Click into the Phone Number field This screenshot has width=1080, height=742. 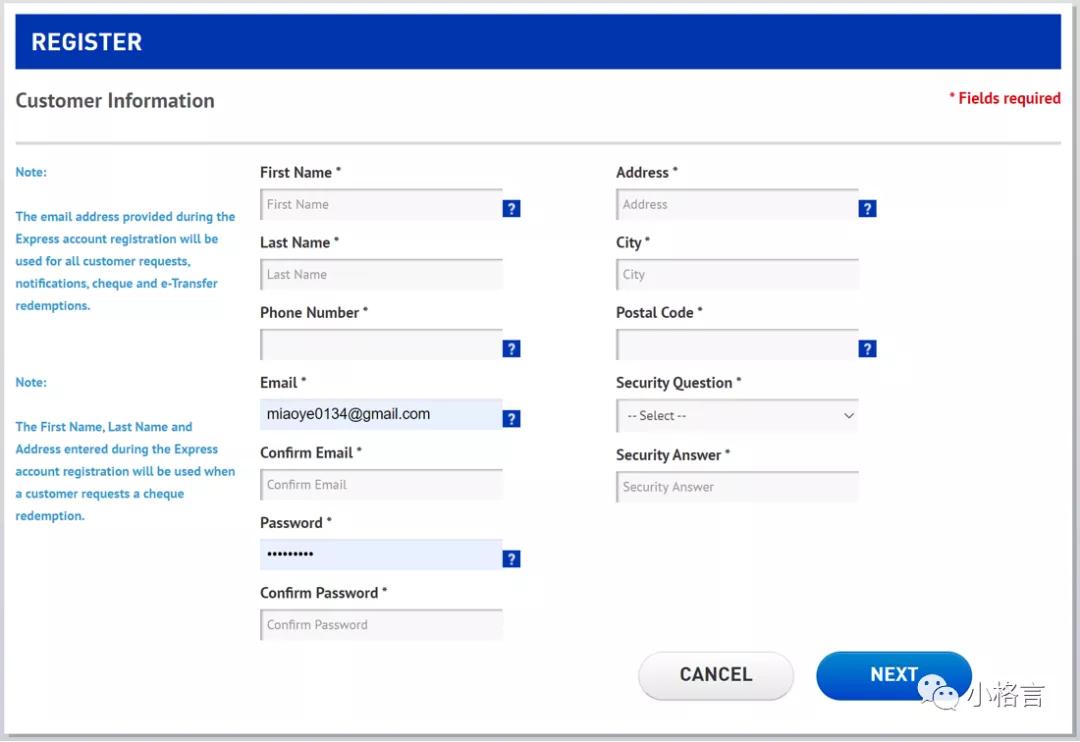click(x=381, y=345)
